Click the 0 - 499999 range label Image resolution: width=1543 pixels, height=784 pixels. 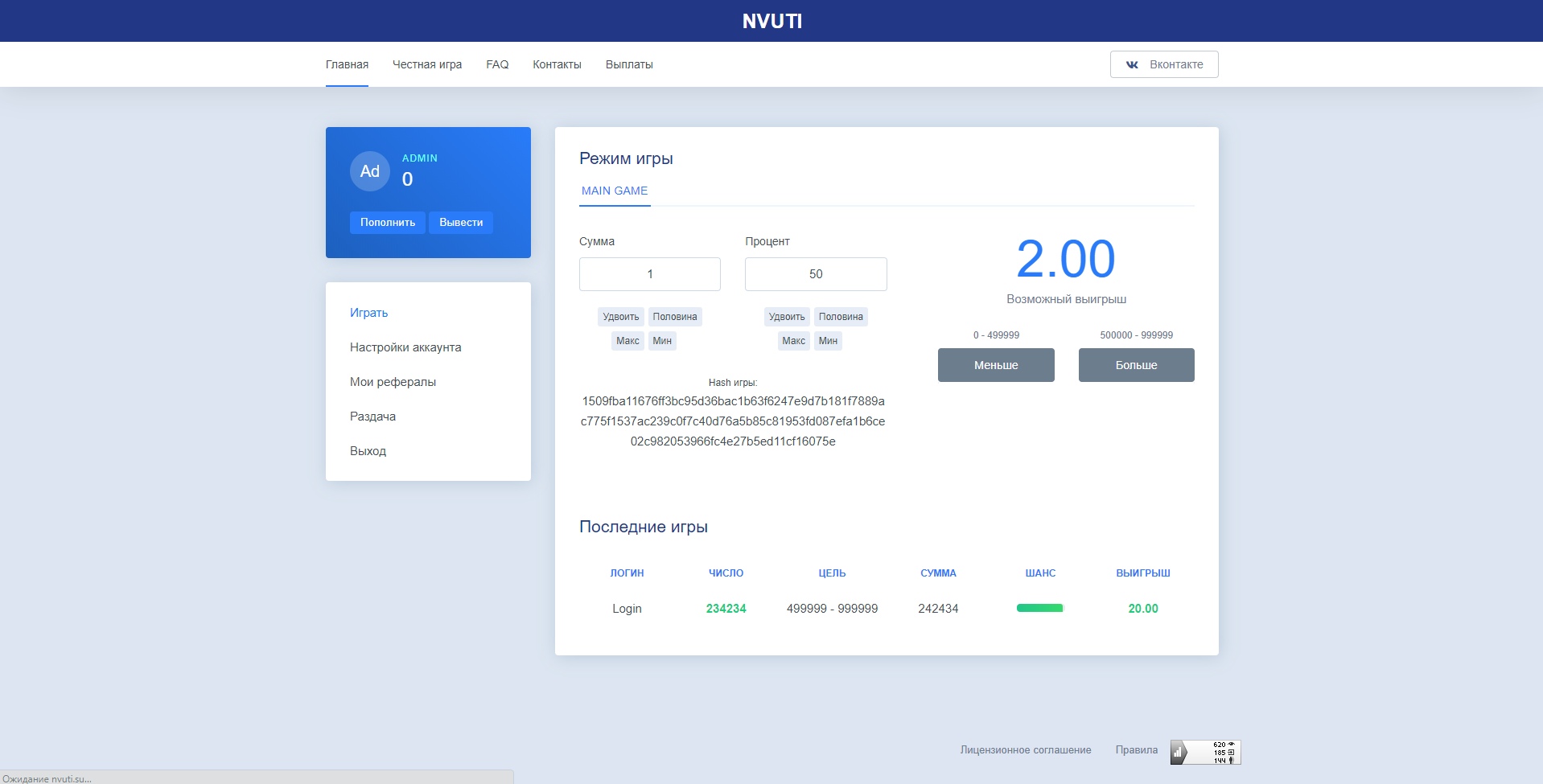[x=996, y=335]
